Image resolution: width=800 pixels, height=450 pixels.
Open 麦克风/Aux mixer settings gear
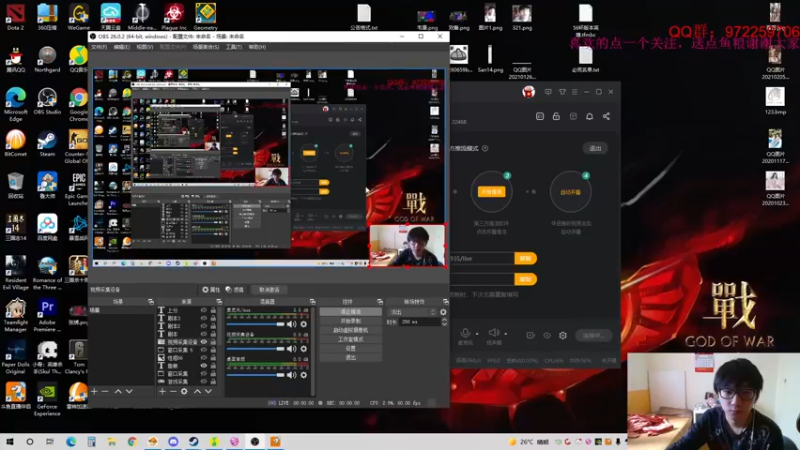pyautogui.click(x=304, y=324)
